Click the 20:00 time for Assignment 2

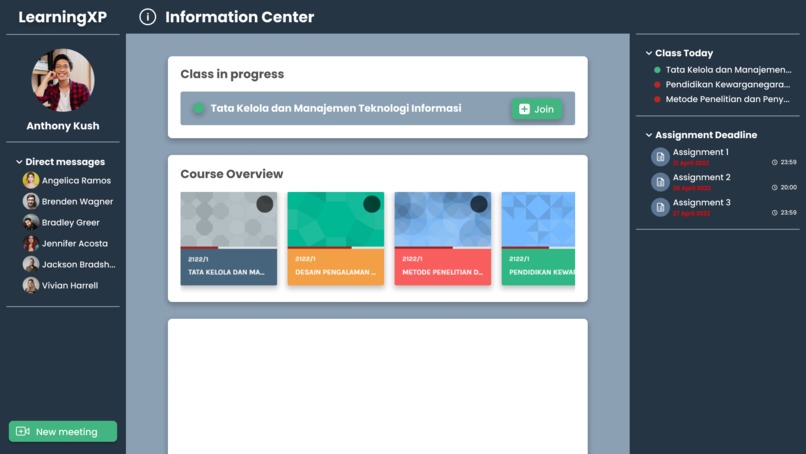[x=789, y=188]
